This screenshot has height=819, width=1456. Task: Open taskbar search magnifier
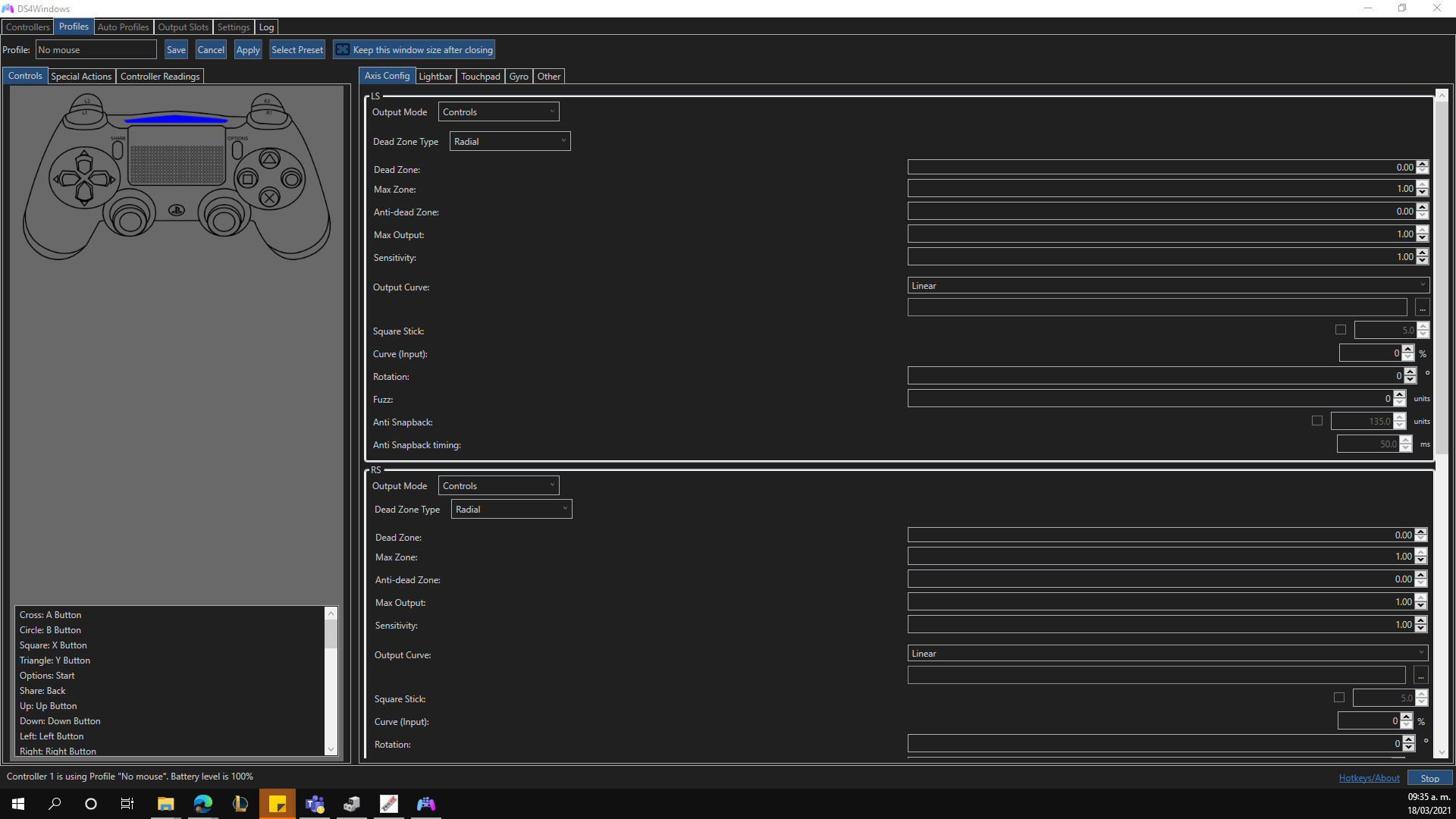click(x=55, y=804)
